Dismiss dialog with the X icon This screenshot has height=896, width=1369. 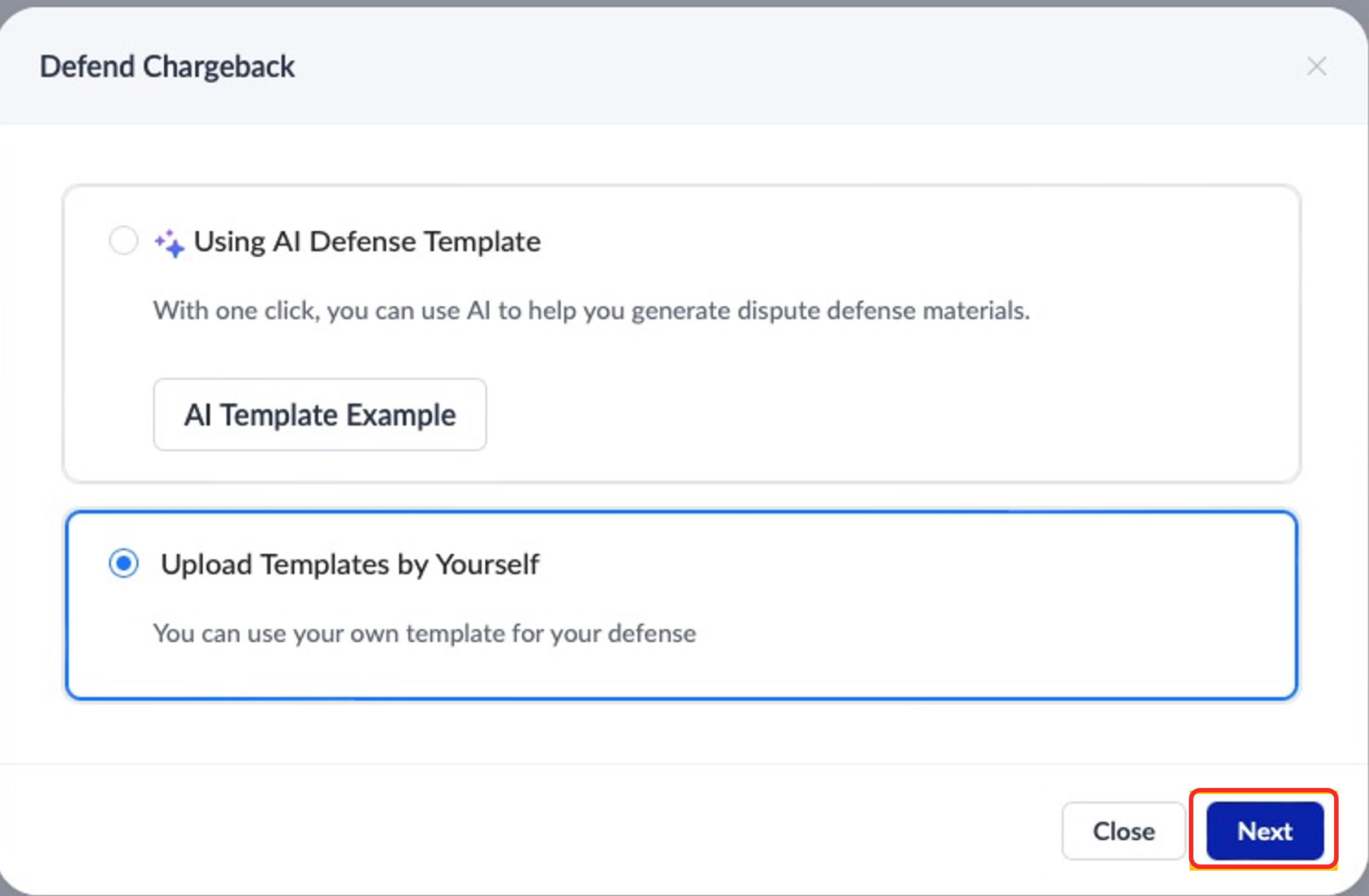pyautogui.click(x=1316, y=66)
